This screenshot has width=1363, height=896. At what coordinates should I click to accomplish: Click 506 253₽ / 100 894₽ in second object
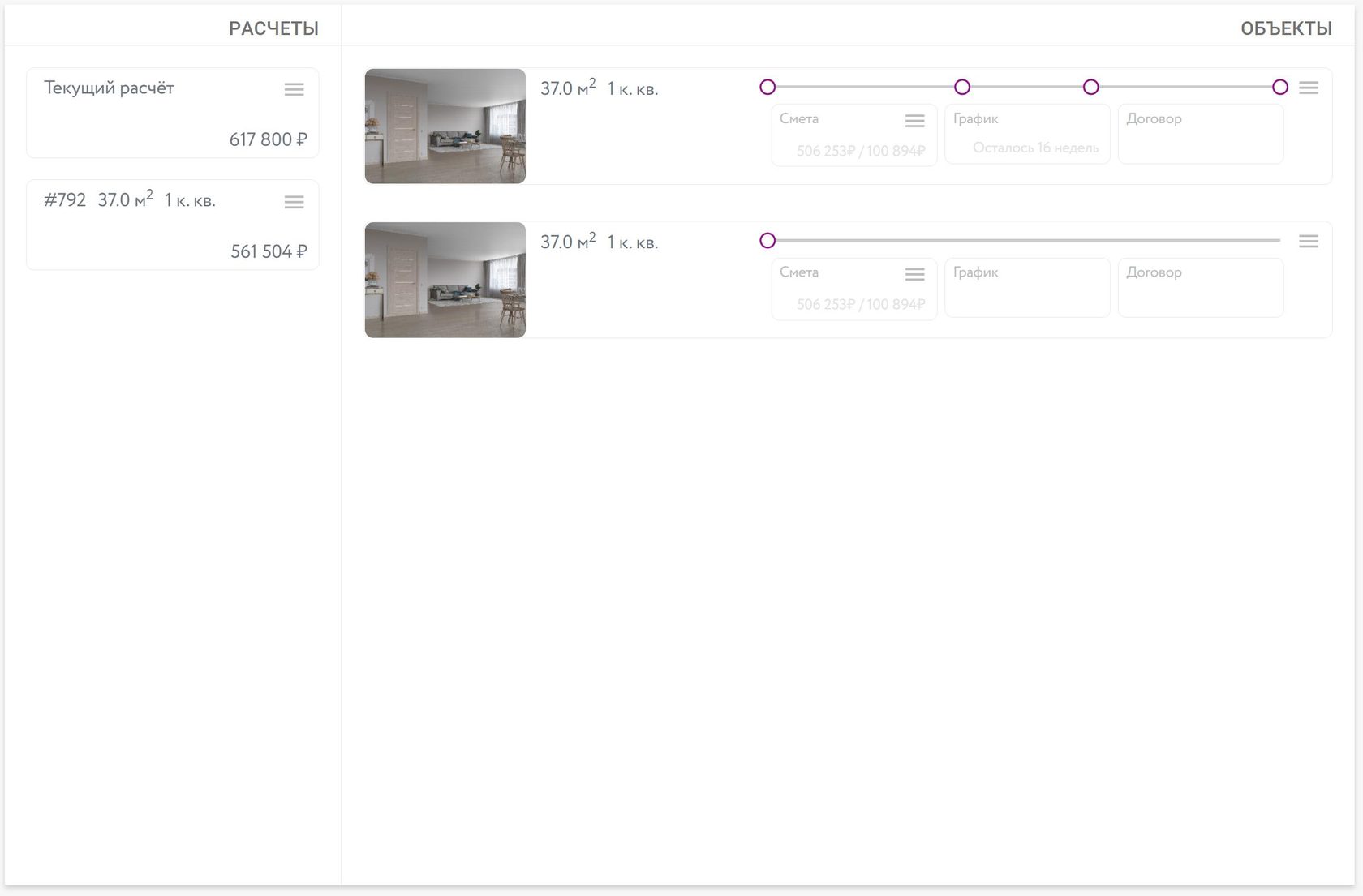tap(861, 305)
